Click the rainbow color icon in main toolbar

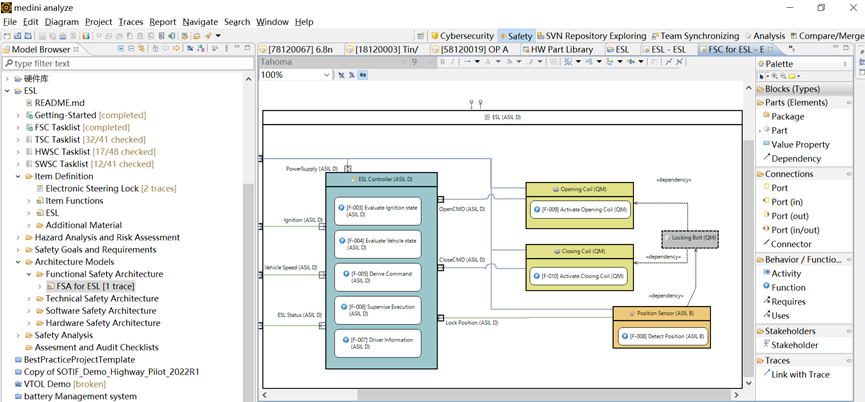[x=86, y=36]
